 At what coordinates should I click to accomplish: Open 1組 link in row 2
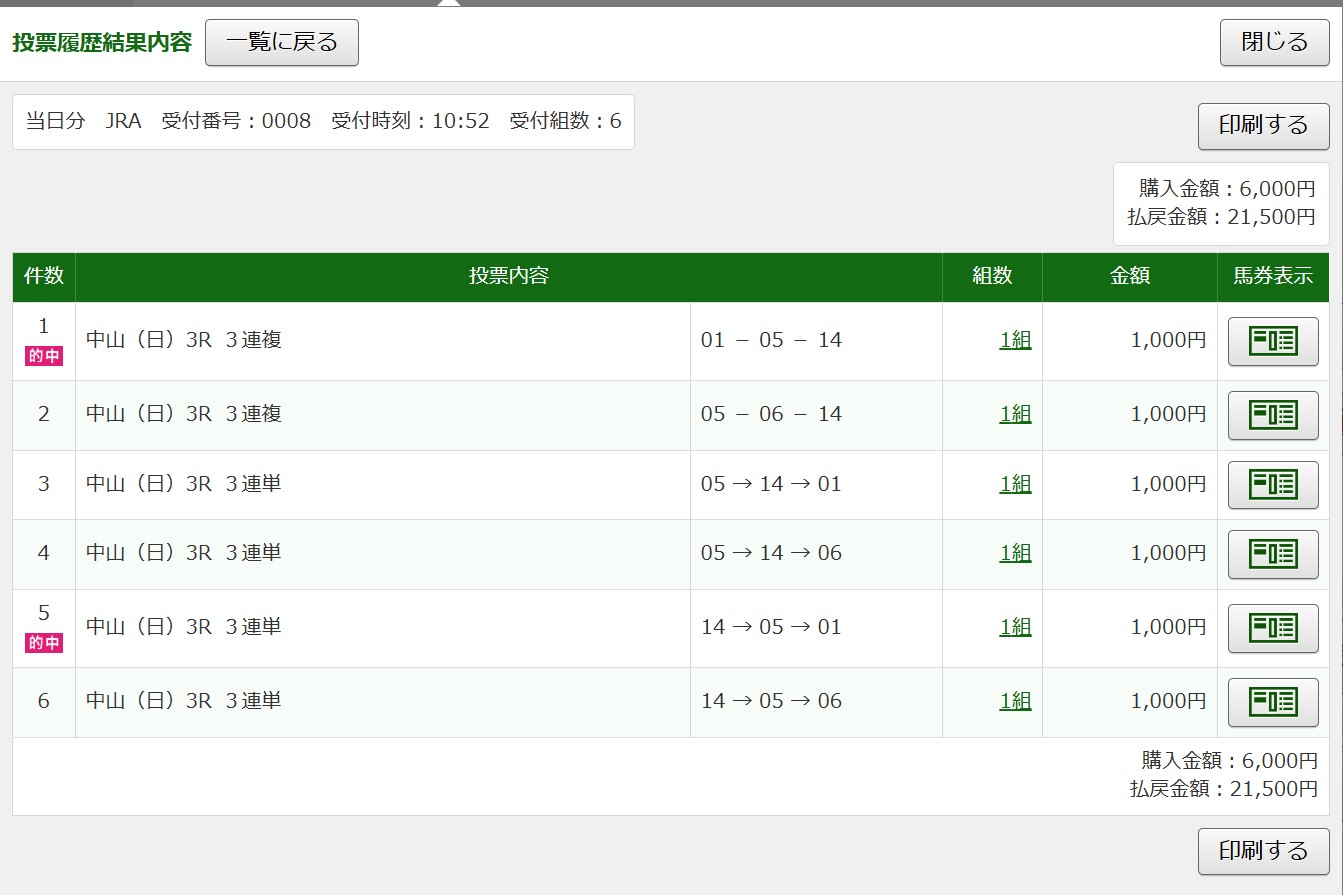(1014, 415)
